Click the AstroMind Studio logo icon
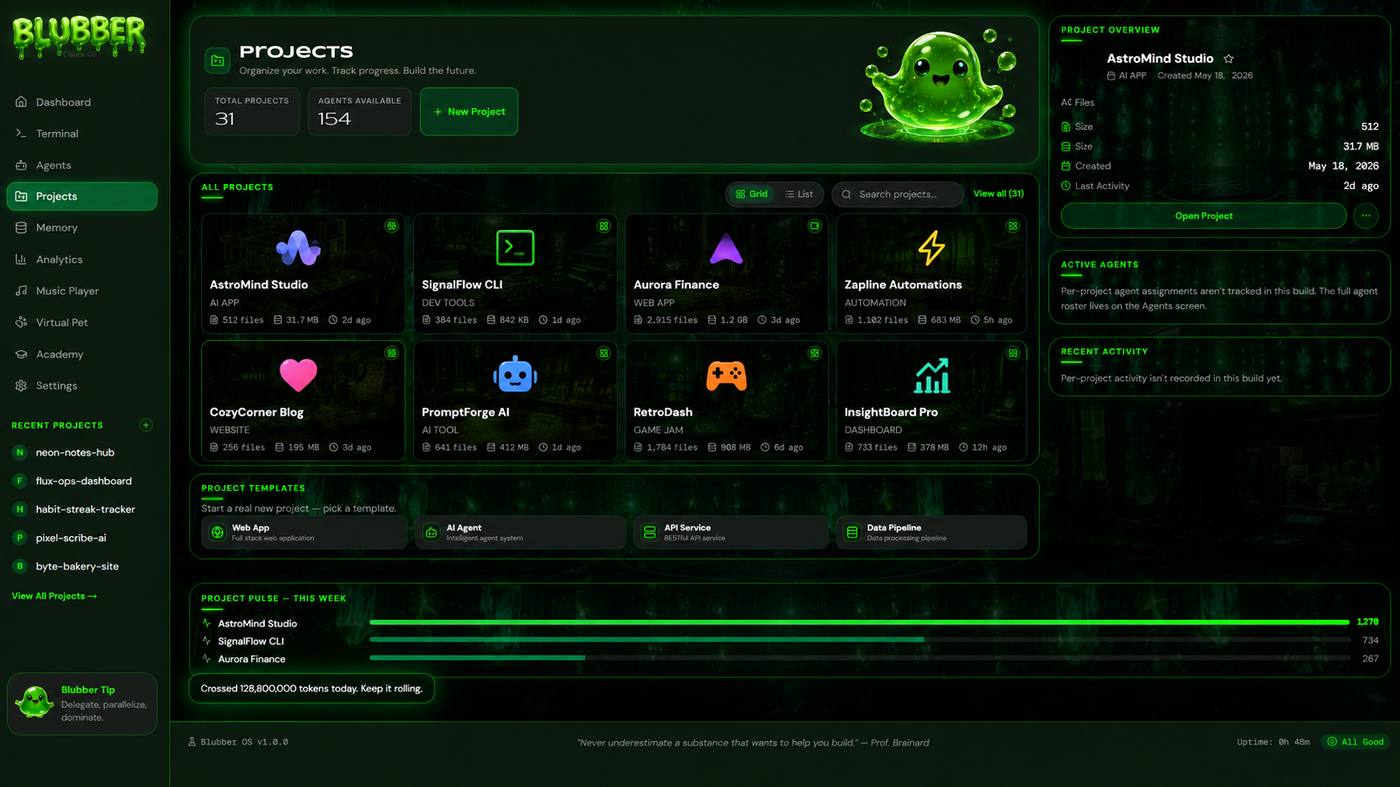Viewport: 1400px width, 787px height. [x=298, y=247]
